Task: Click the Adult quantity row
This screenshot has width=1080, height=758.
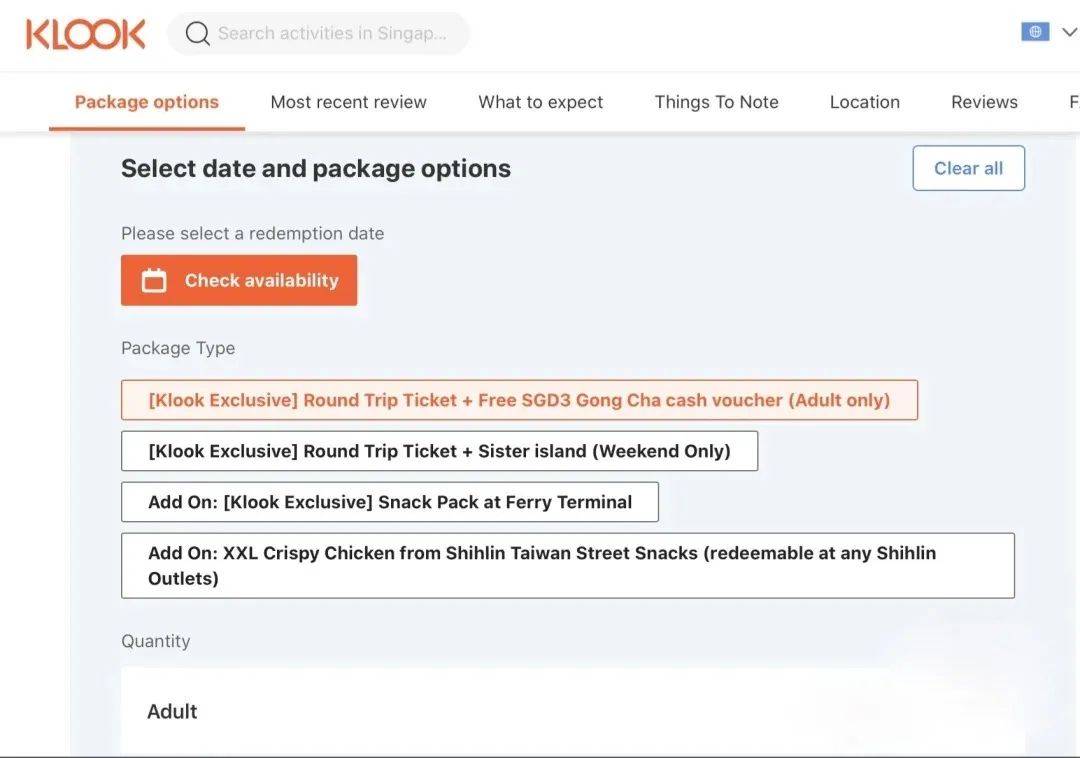Action: tap(572, 712)
